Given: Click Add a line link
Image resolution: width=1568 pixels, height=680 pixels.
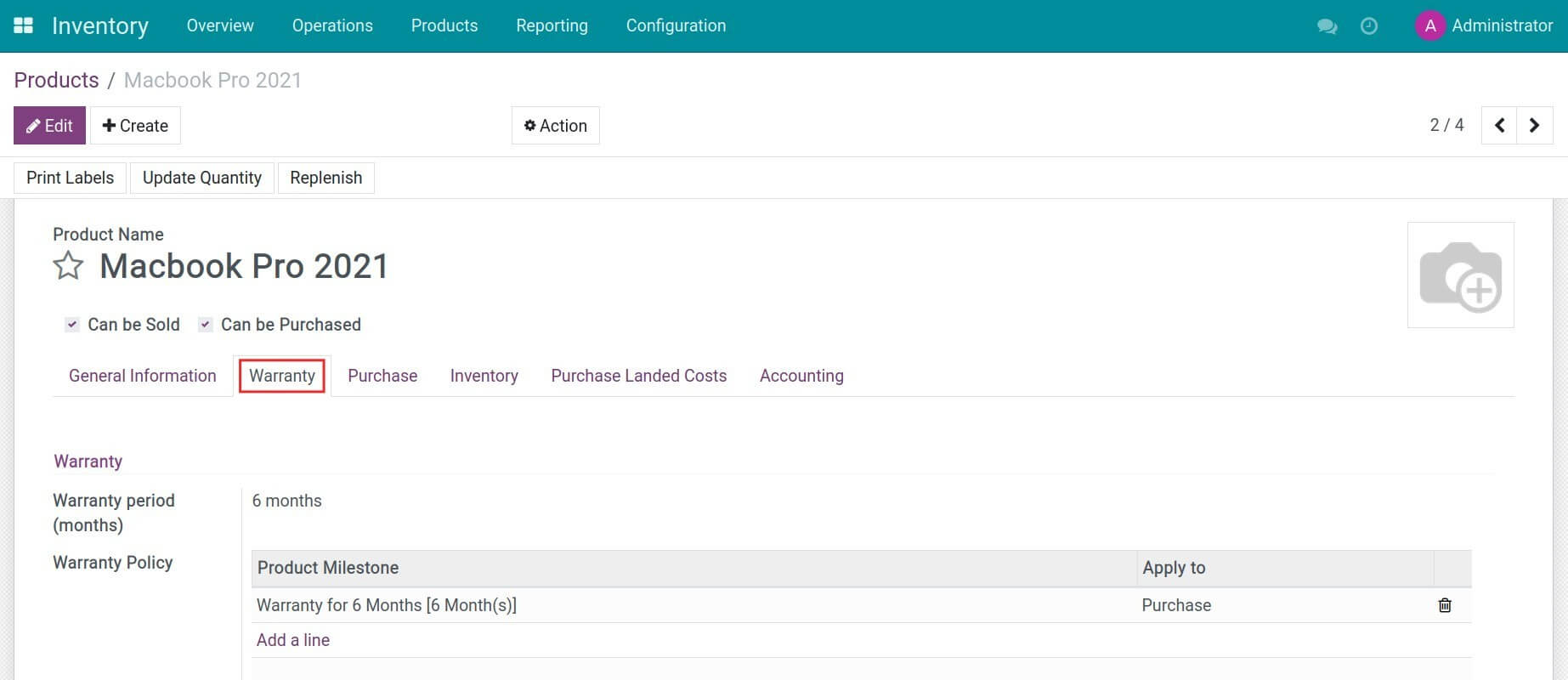Looking at the screenshot, I should pos(293,640).
